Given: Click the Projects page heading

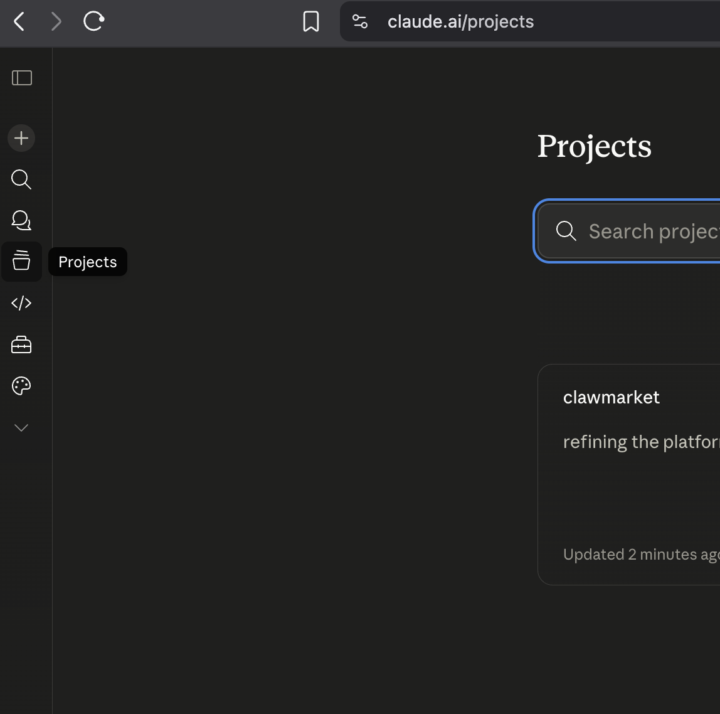Looking at the screenshot, I should (594, 147).
